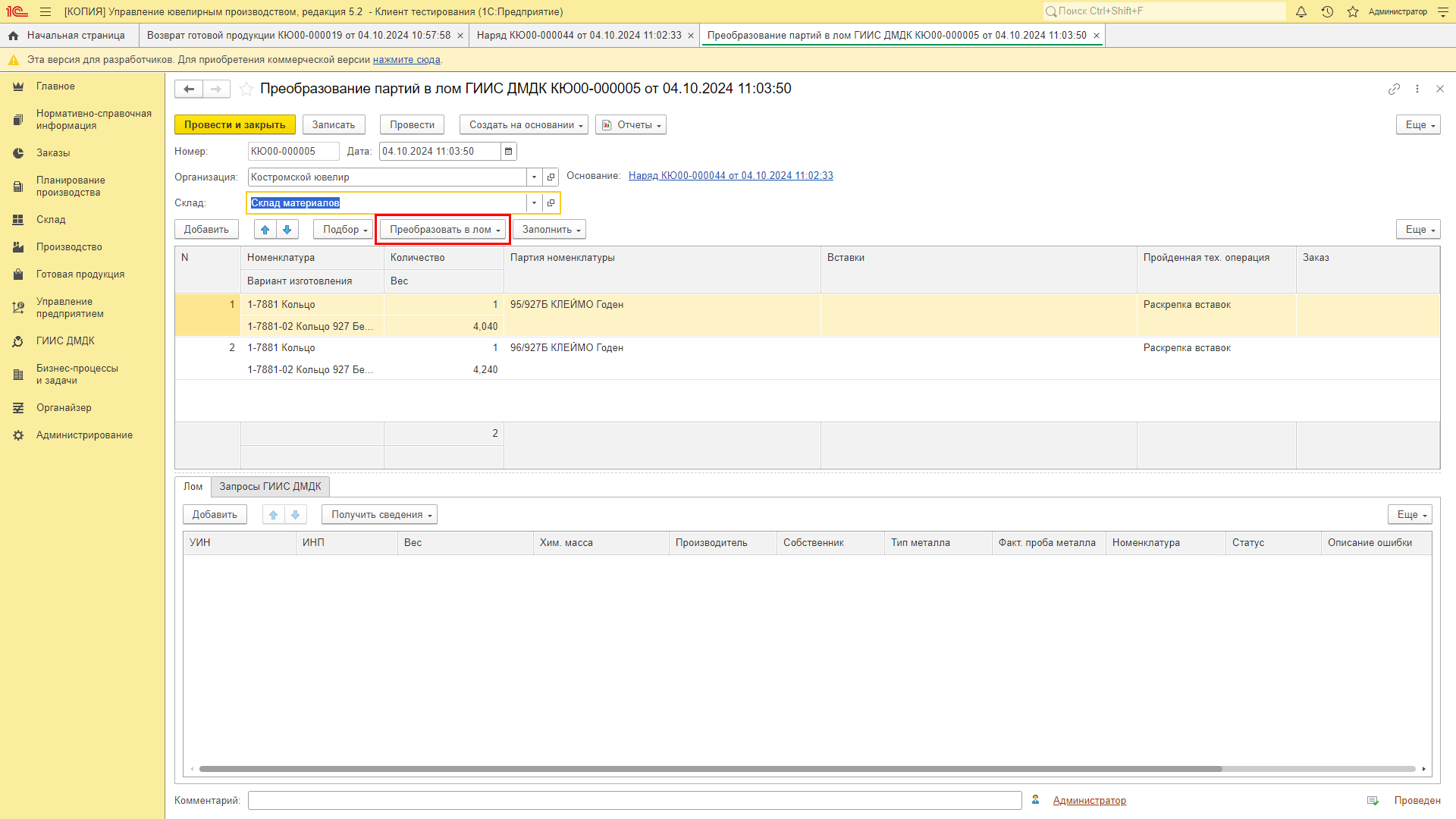Click the Комментарий input field

(635, 801)
